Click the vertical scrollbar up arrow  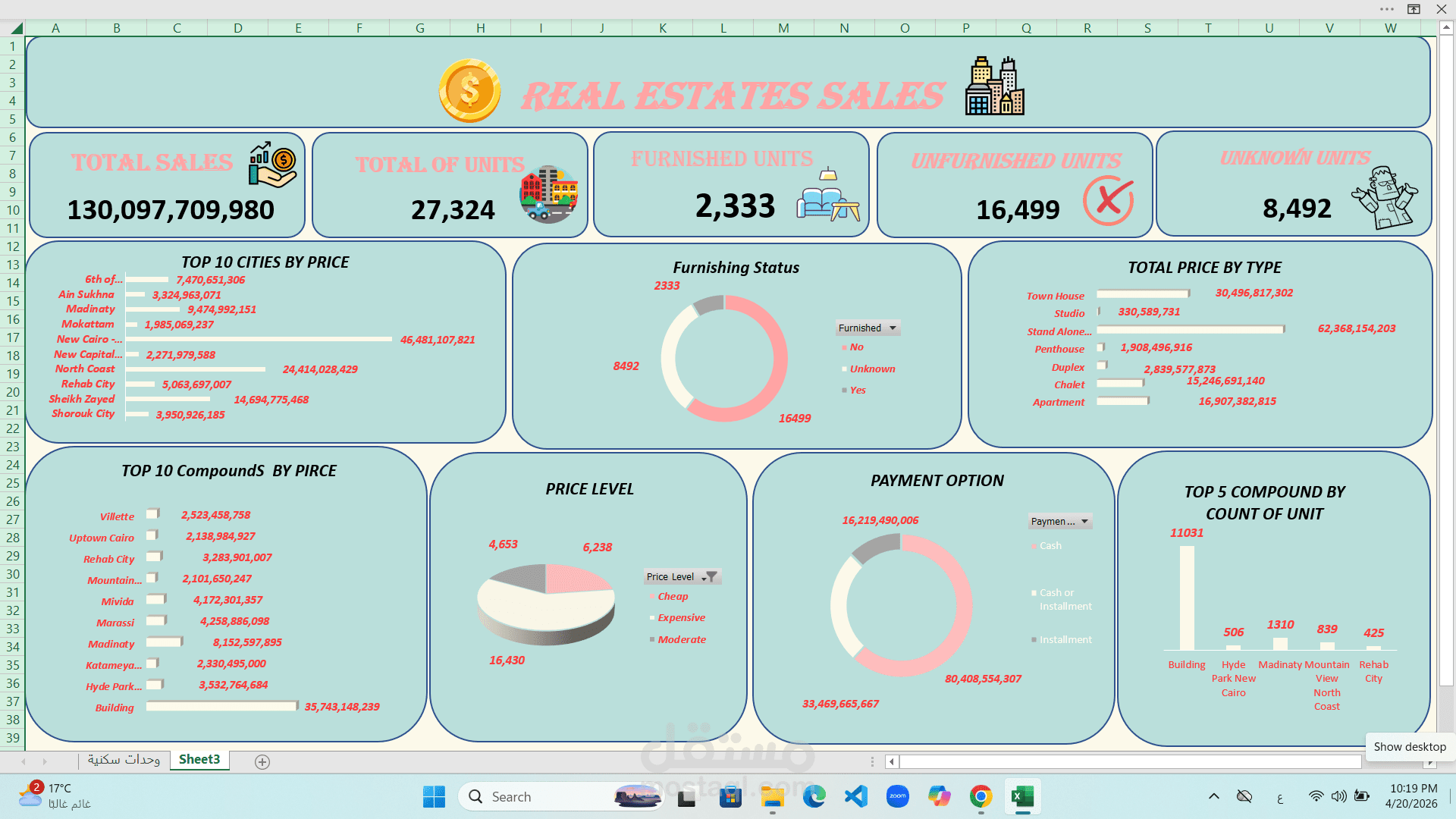pyautogui.click(x=1446, y=27)
